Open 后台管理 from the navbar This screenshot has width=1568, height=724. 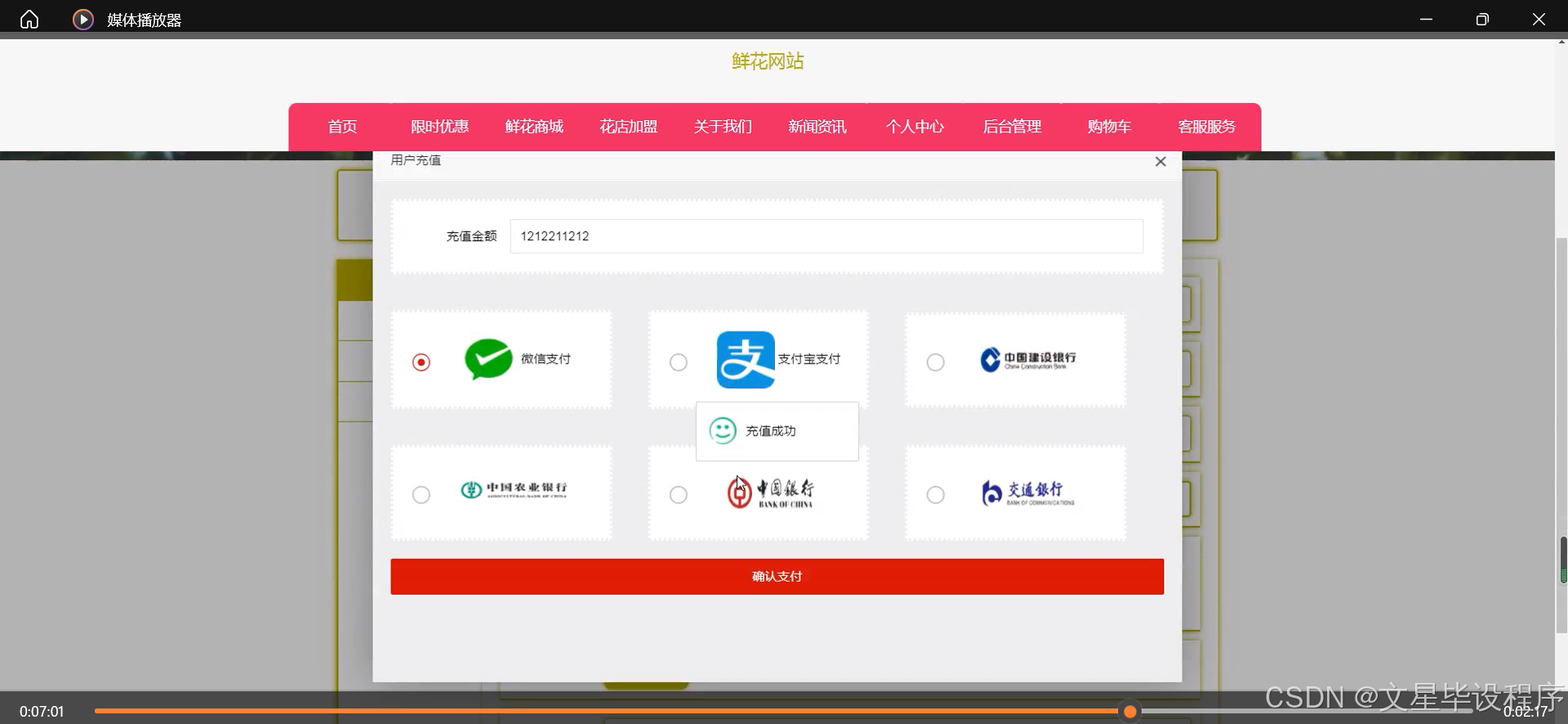tap(1012, 127)
